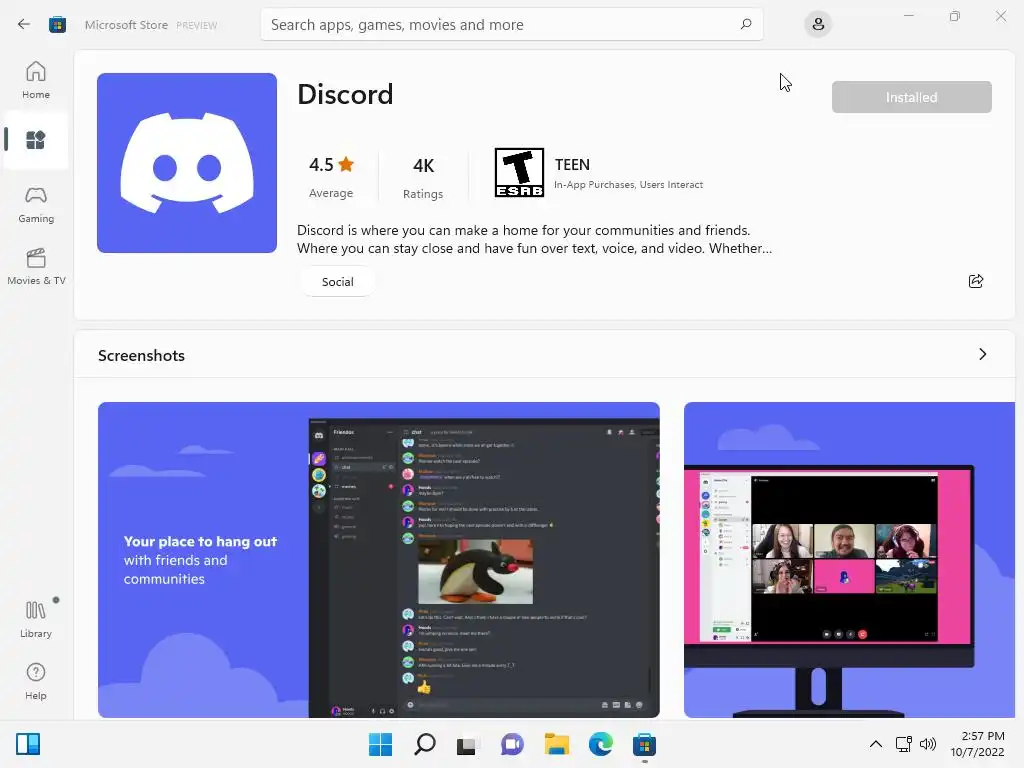Show hidden system tray icons
The width and height of the screenshot is (1024, 768).
(x=876, y=744)
